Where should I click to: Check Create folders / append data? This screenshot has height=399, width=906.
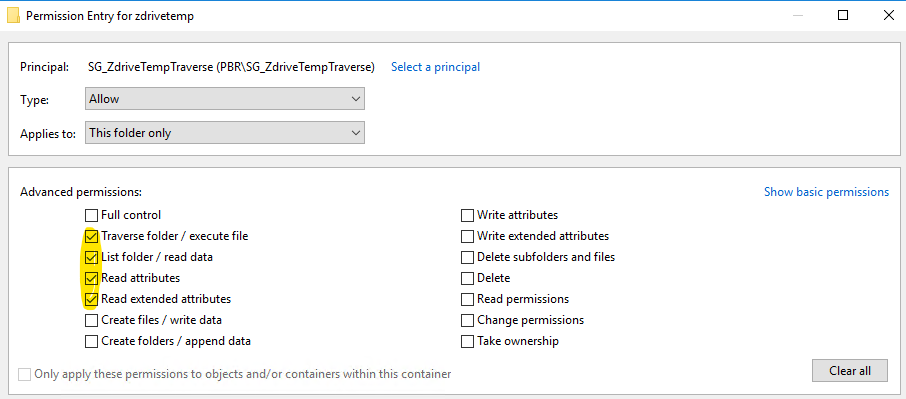[x=91, y=341]
